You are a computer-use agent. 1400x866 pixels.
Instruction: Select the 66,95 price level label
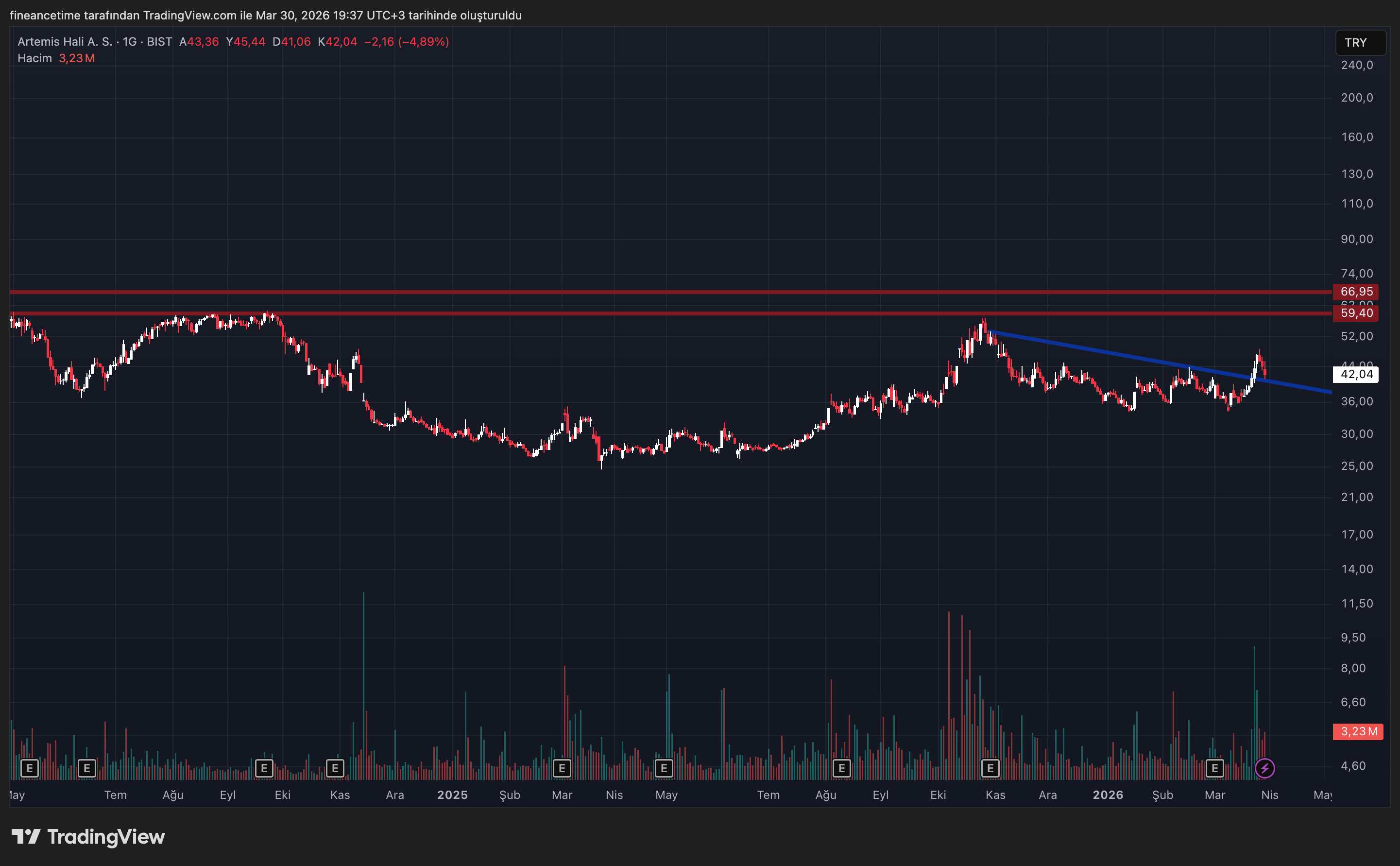1356,292
